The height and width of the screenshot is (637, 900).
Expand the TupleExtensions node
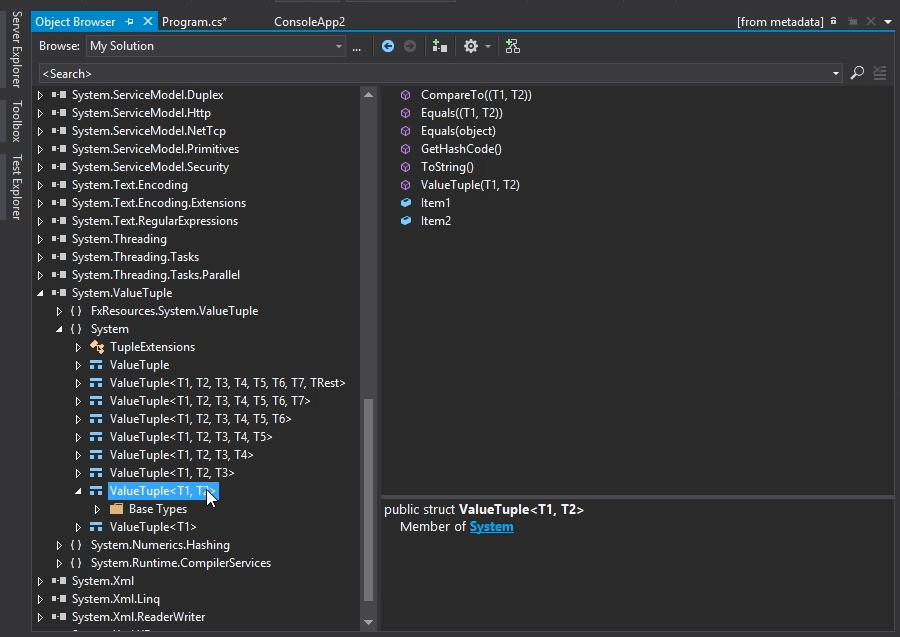pos(78,347)
